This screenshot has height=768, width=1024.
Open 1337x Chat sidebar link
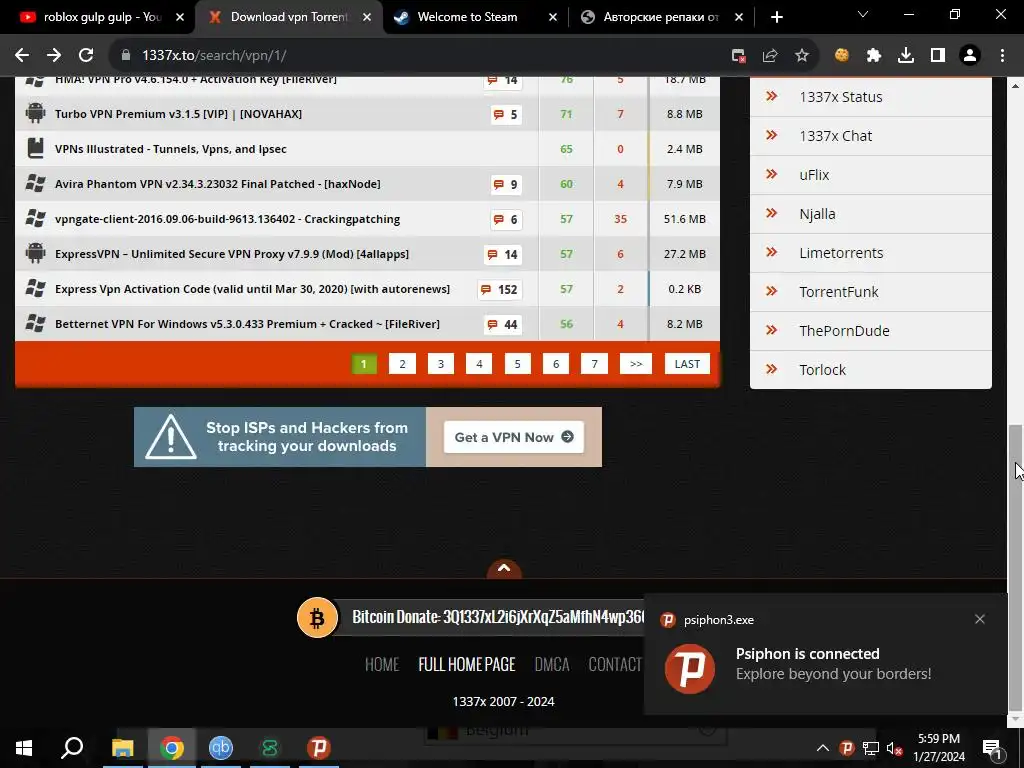click(835, 136)
